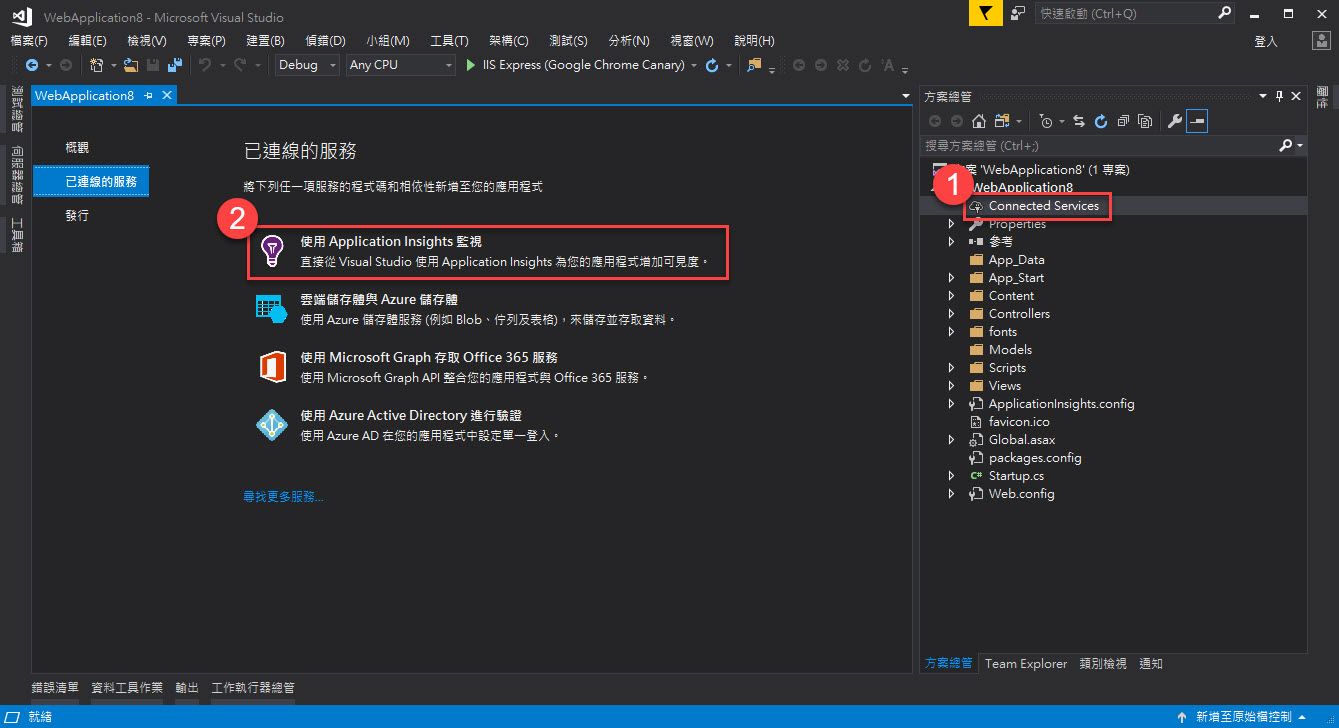Click the Collapse All icon in Solution Explorer
This screenshot has height=728, width=1339.
point(1123,121)
